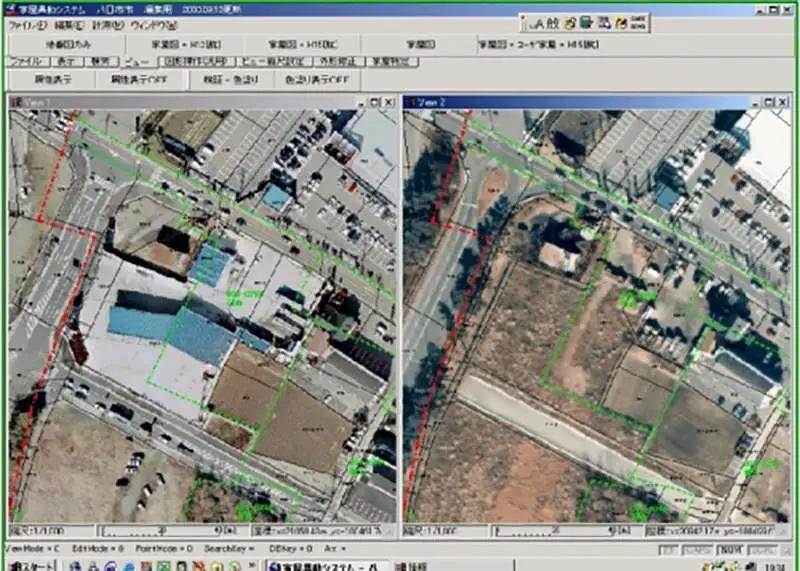800x571 pixels.
Task: Switch to the ファイル tab
Action: click(29, 62)
